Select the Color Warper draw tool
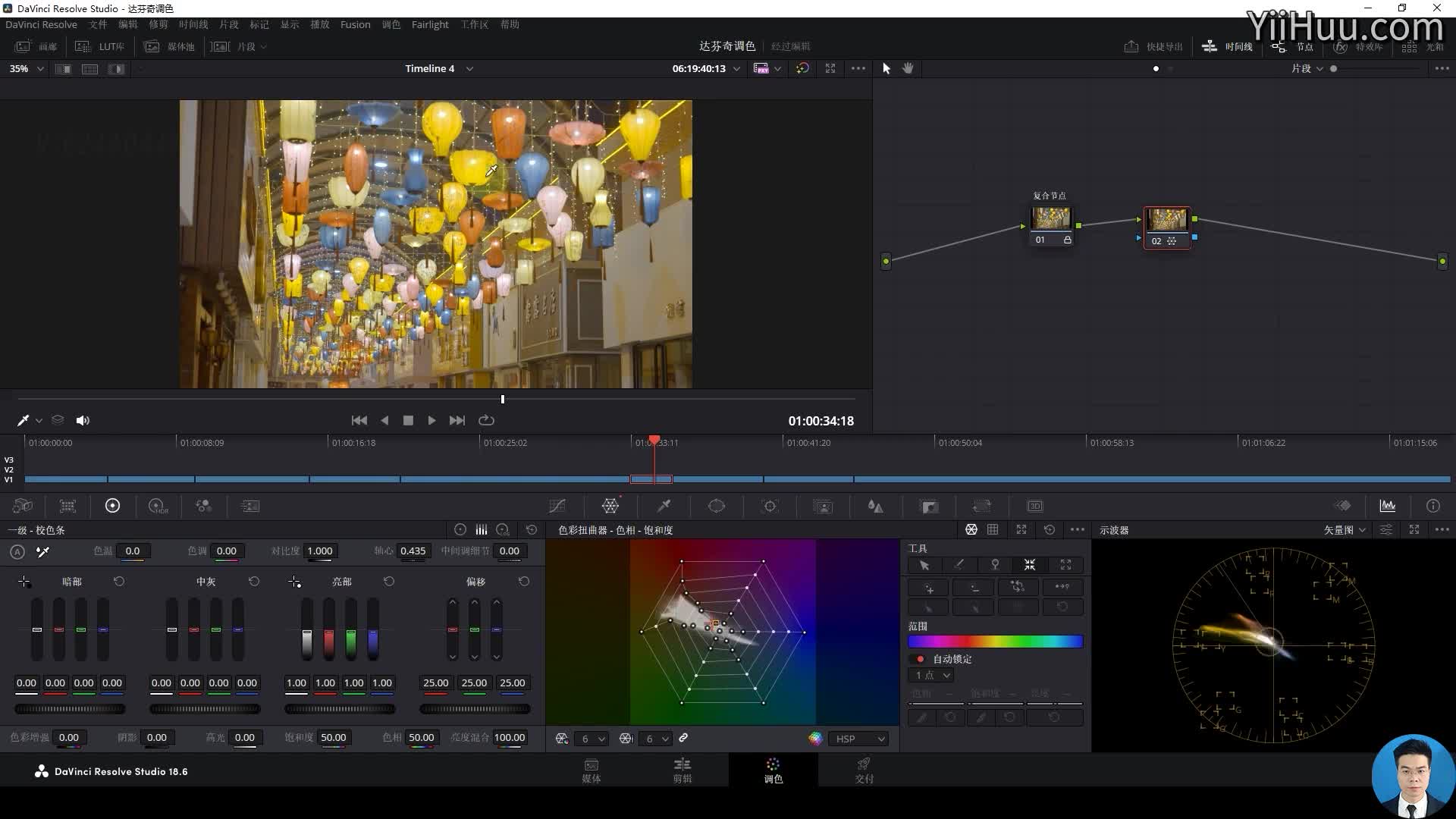The width and height of the screenshot is (1456, 819). (959, 565)
